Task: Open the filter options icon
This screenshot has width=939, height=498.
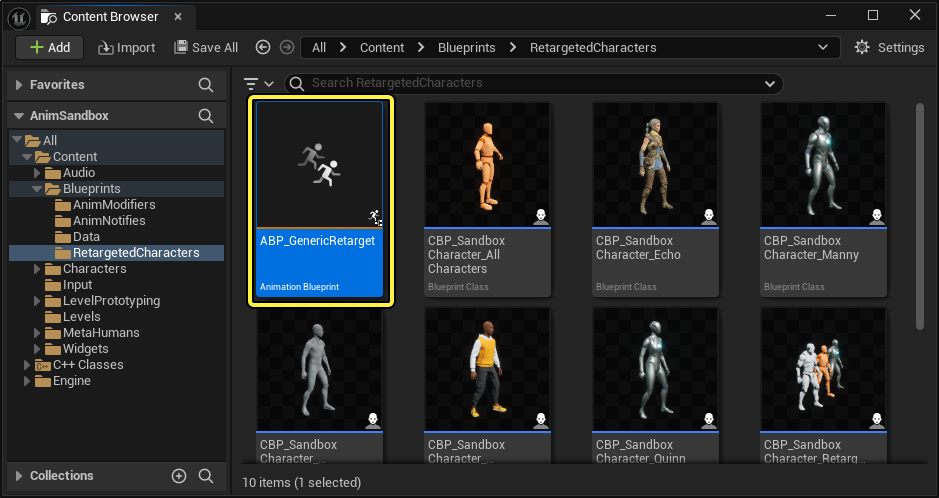Action: tap(258, 84)
